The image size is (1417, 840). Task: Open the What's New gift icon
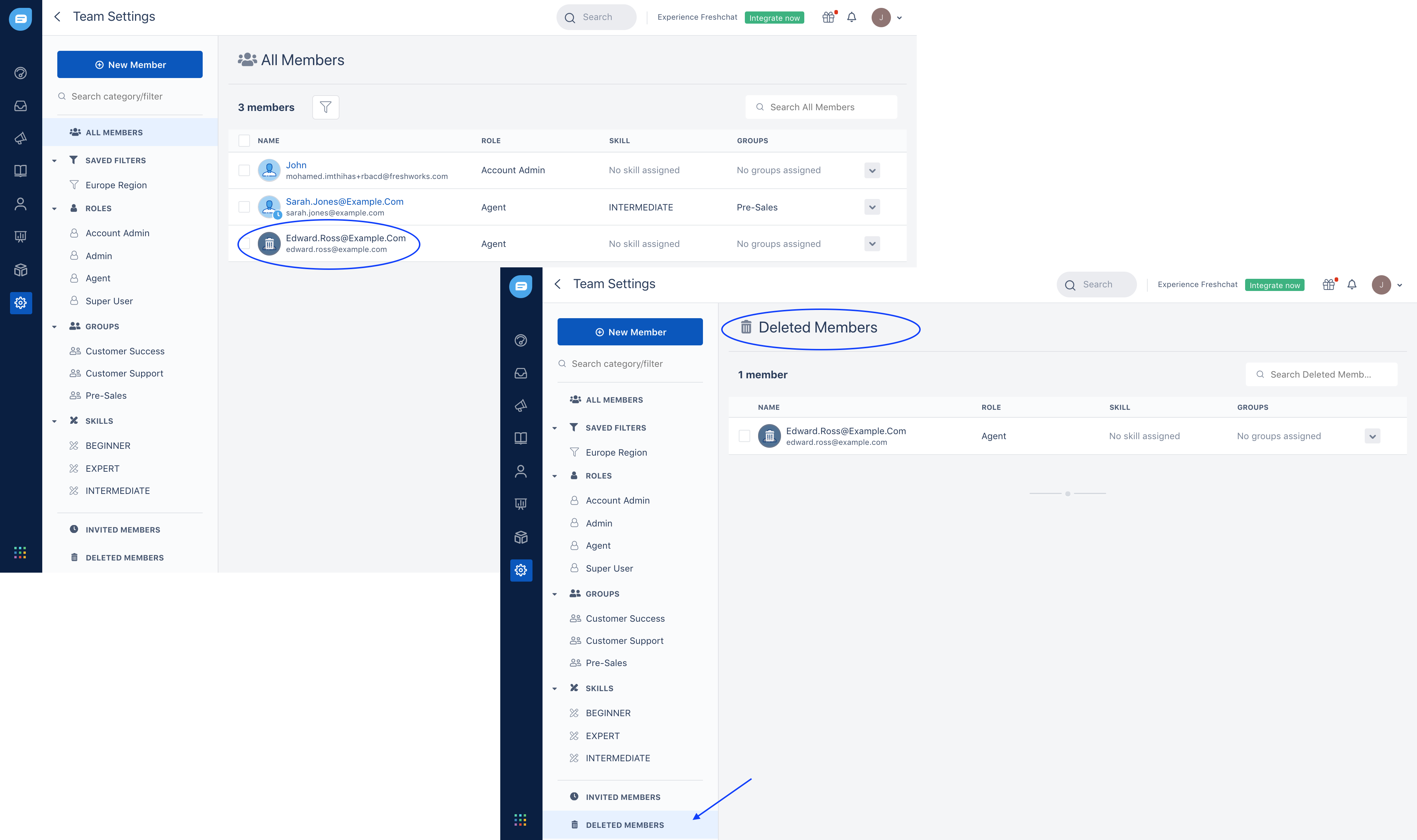828,17
